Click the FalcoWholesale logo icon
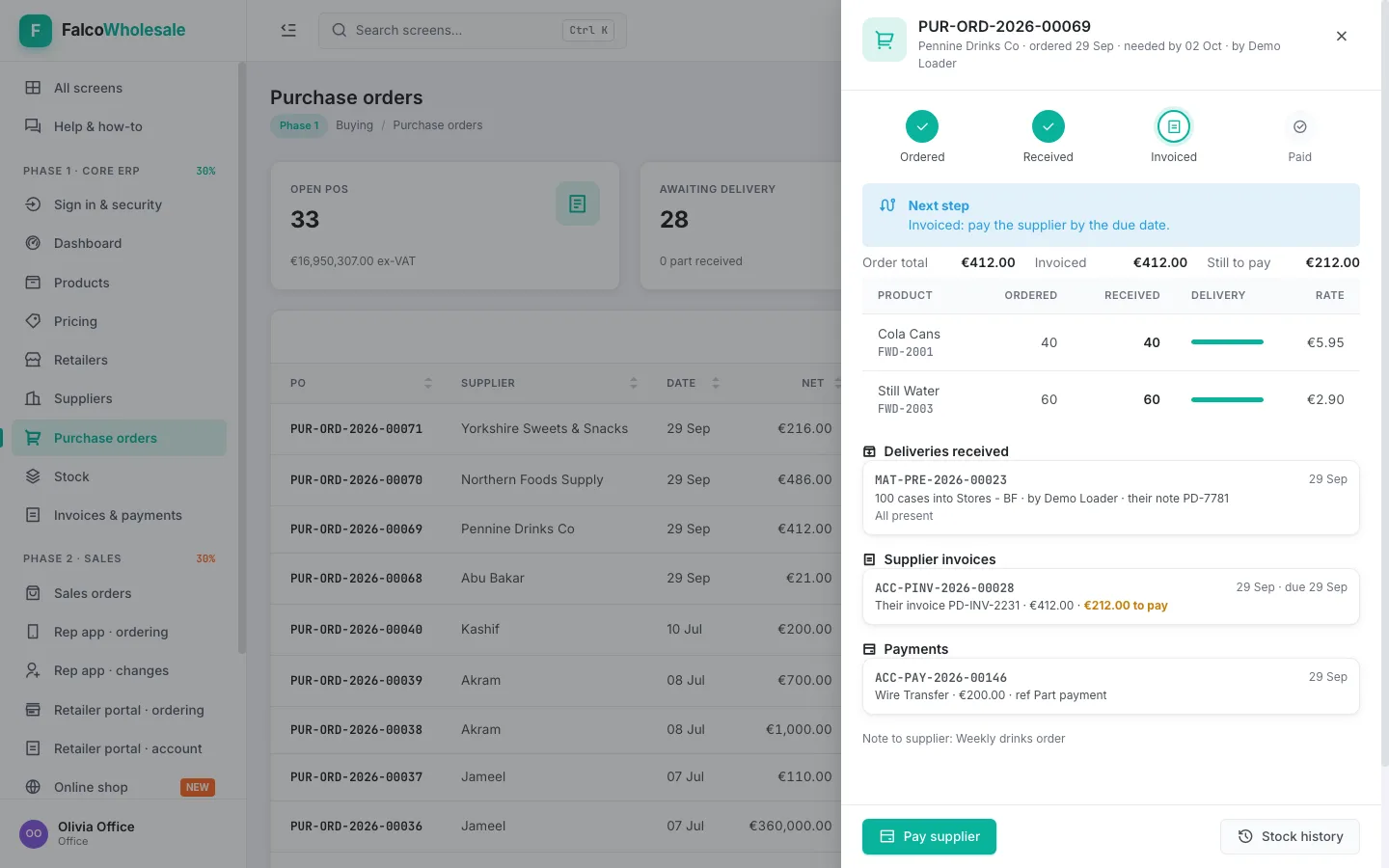The height and width of the screenshot is (868, 1389). (36, 31)
